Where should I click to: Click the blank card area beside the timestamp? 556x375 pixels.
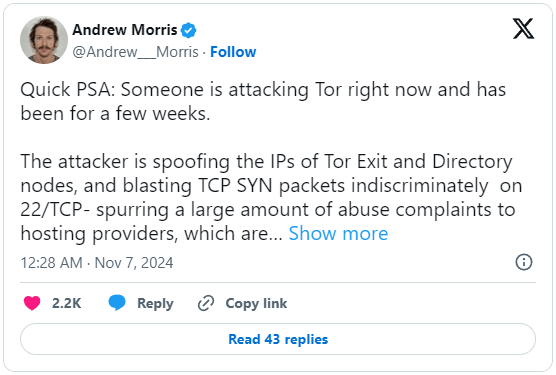(x=343, y=263)
